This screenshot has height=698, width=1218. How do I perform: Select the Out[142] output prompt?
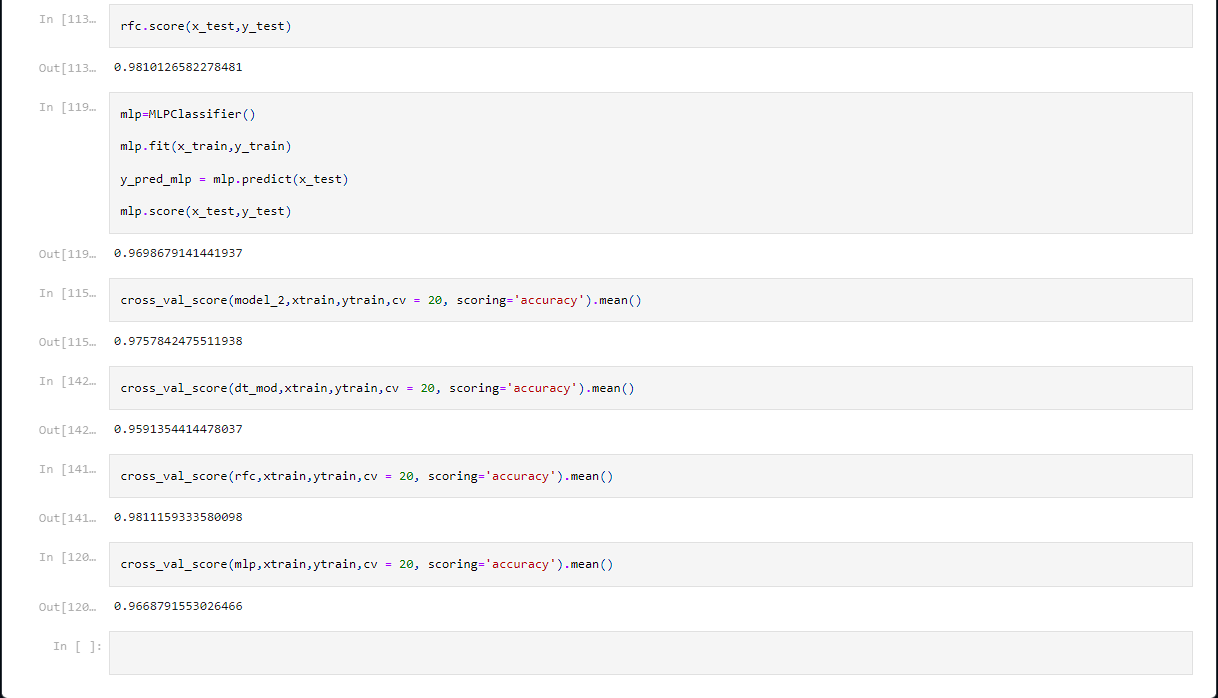(68, 430)
